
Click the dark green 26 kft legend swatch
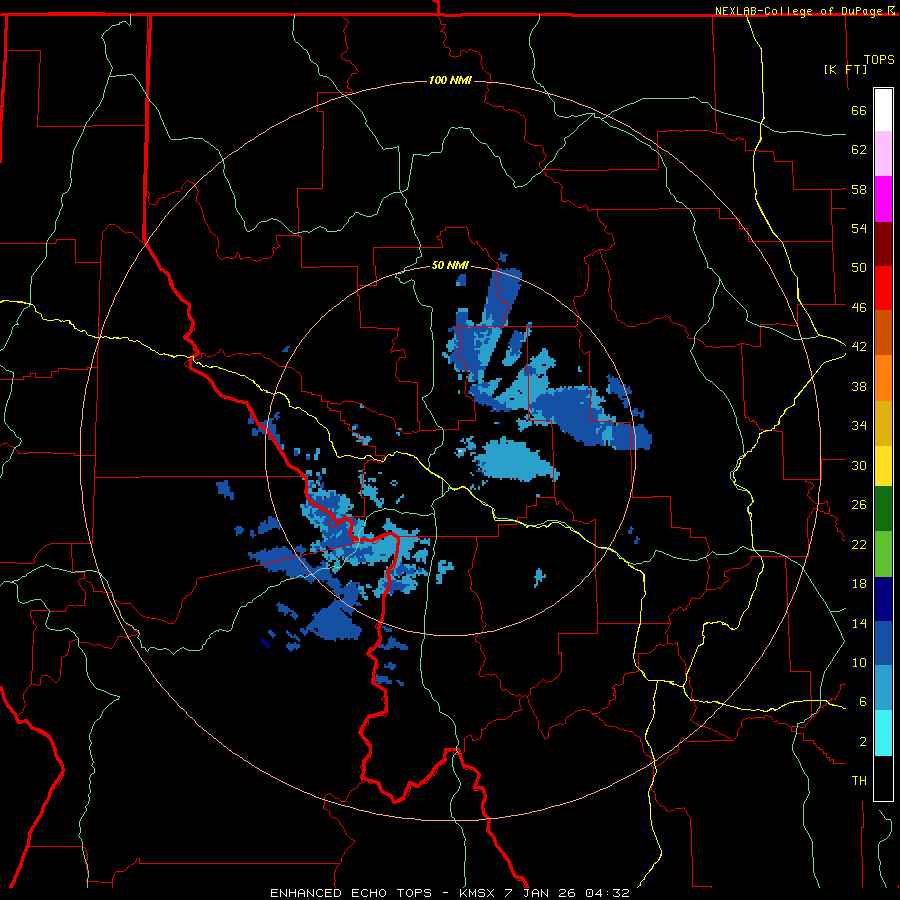click(883, 509)
